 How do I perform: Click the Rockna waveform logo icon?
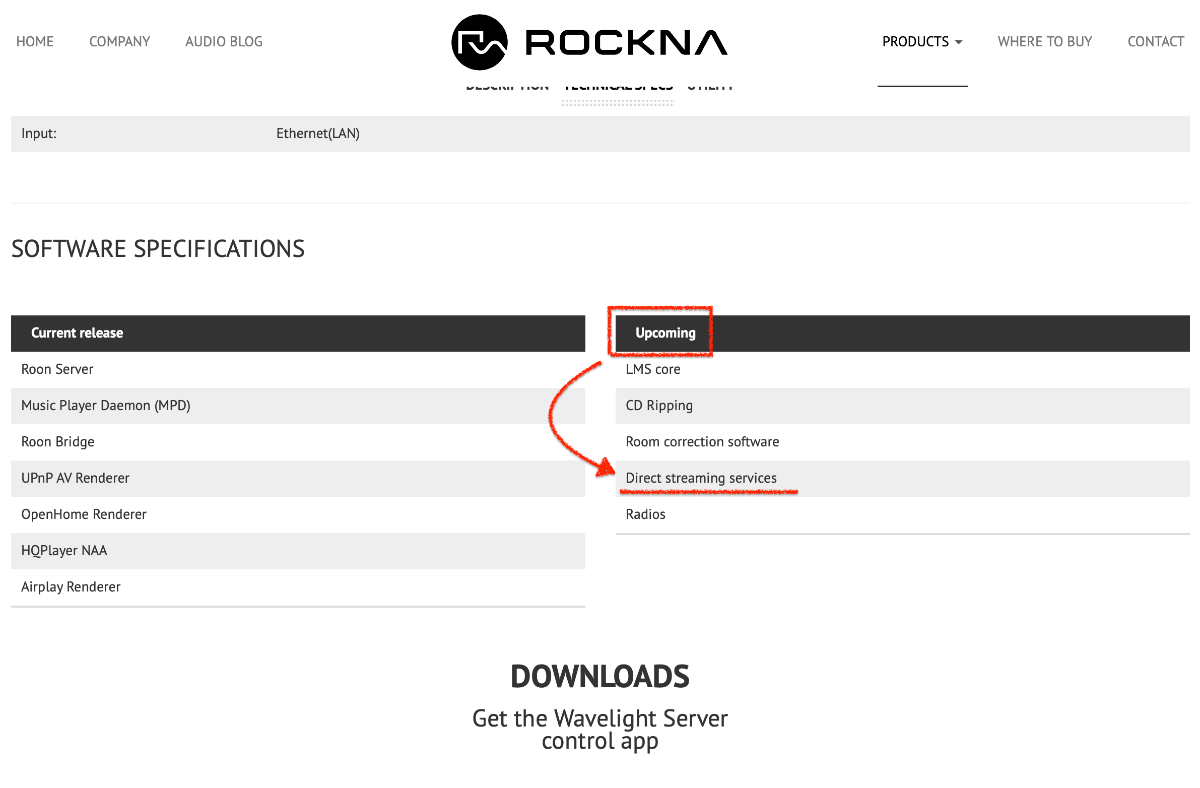coord(480,42)
